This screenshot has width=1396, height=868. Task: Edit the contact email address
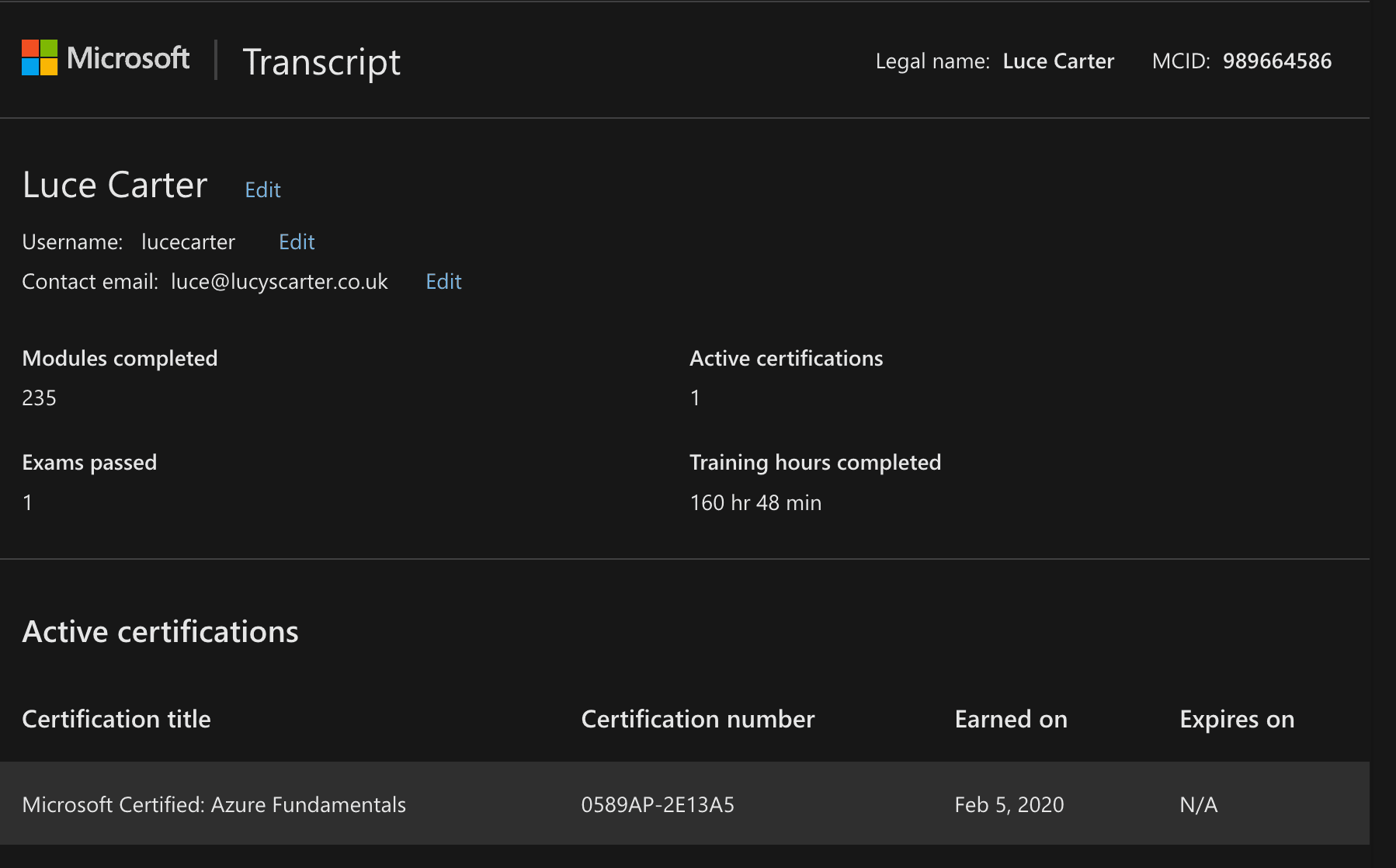coord(443,281)
